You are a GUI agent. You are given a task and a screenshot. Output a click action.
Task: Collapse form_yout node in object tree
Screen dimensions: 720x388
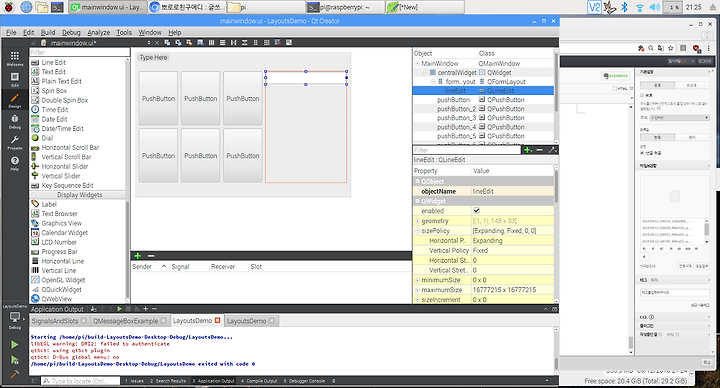pyautogui.click(x=433, y=81)
